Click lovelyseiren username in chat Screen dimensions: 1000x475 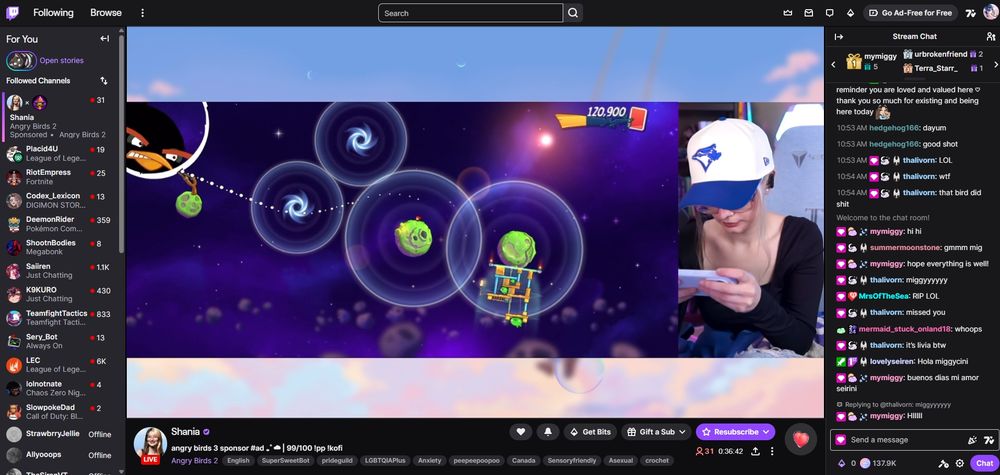[x=893, y=362]
